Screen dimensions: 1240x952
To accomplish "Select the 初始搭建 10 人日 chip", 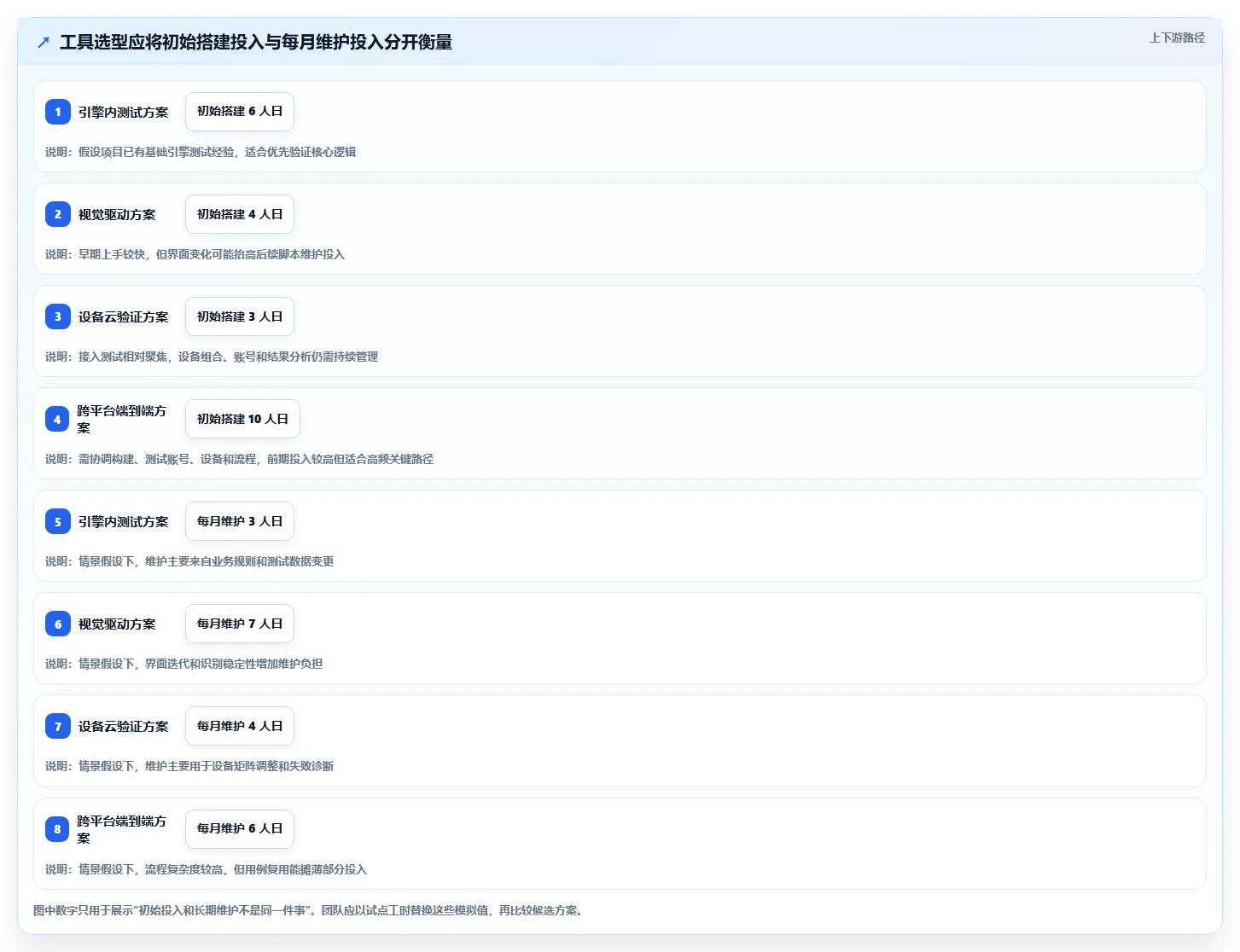I will pos(242,419).
